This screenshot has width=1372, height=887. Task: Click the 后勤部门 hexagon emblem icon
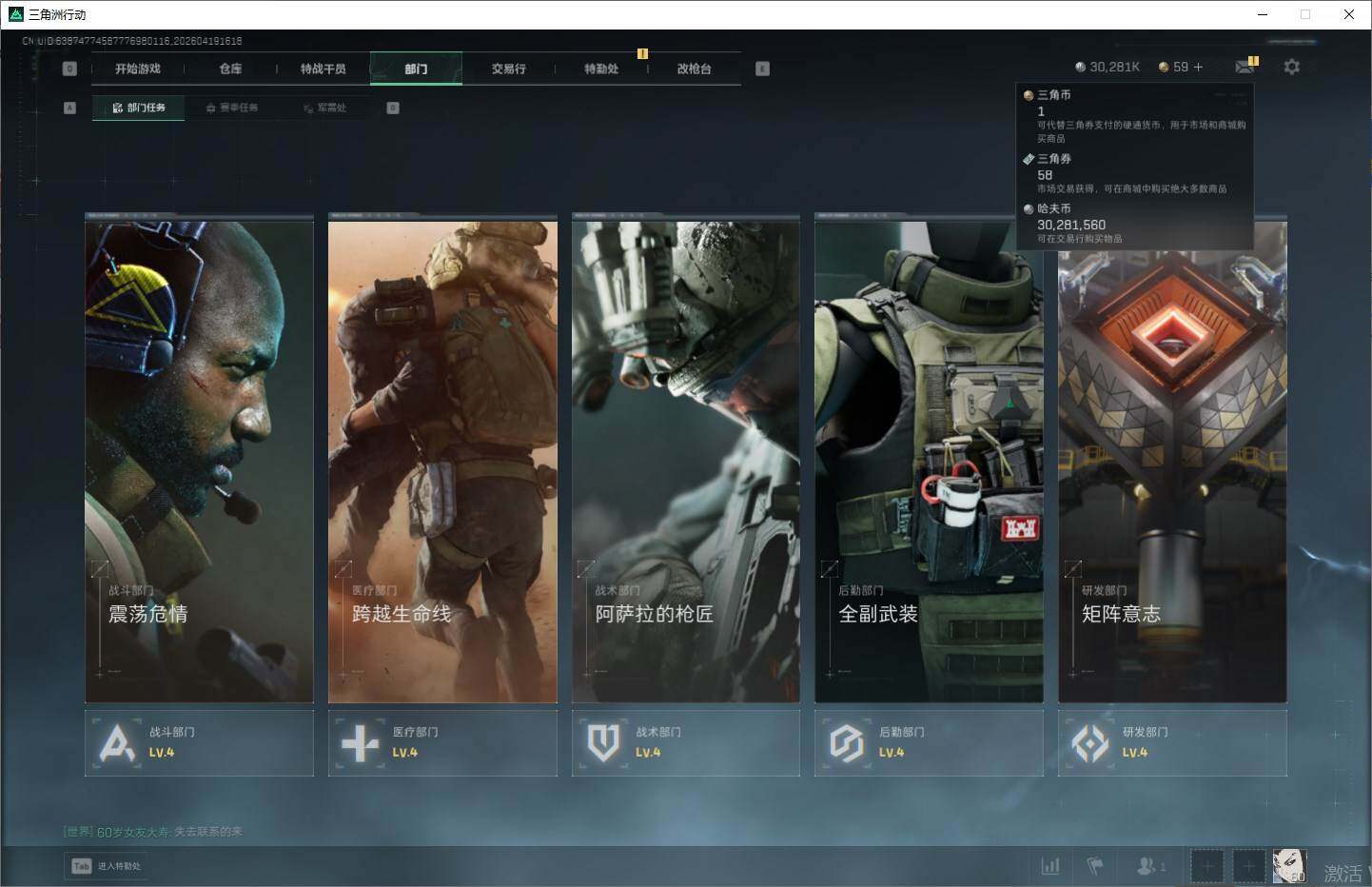[x=847, y=743]
